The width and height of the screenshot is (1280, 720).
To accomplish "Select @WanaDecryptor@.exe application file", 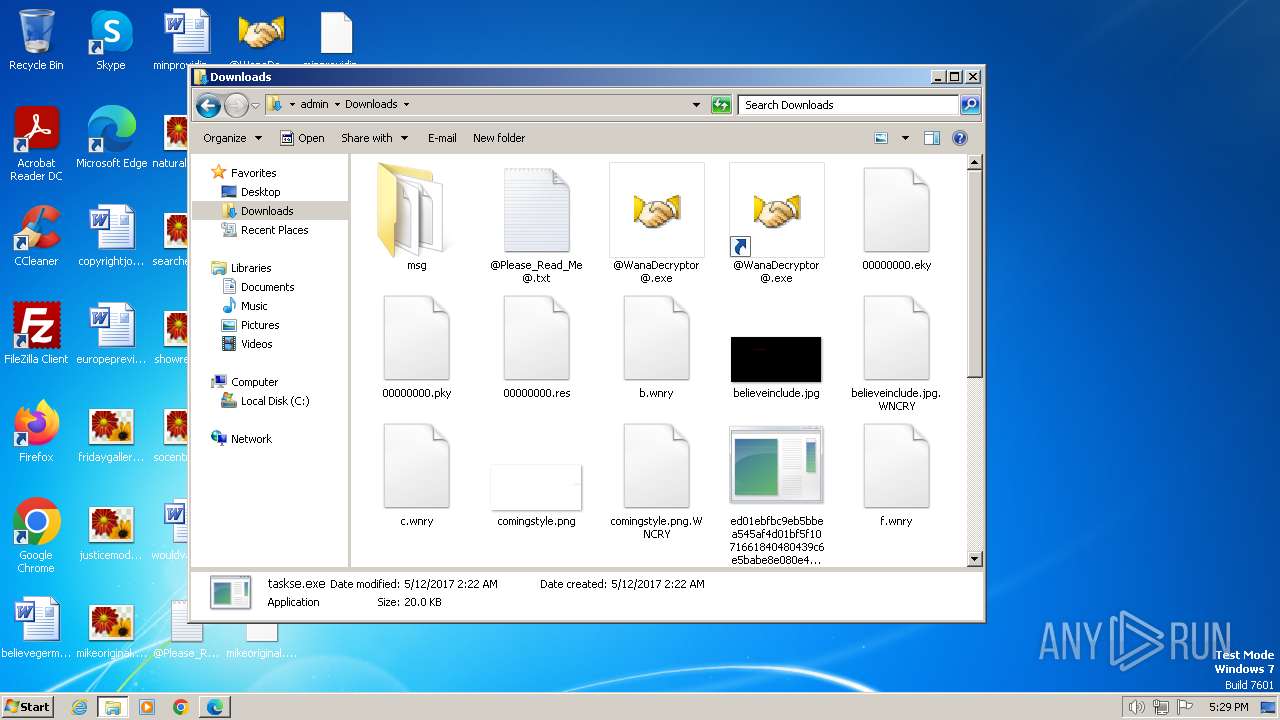I will pyautogui.click(x=656, y=224).
